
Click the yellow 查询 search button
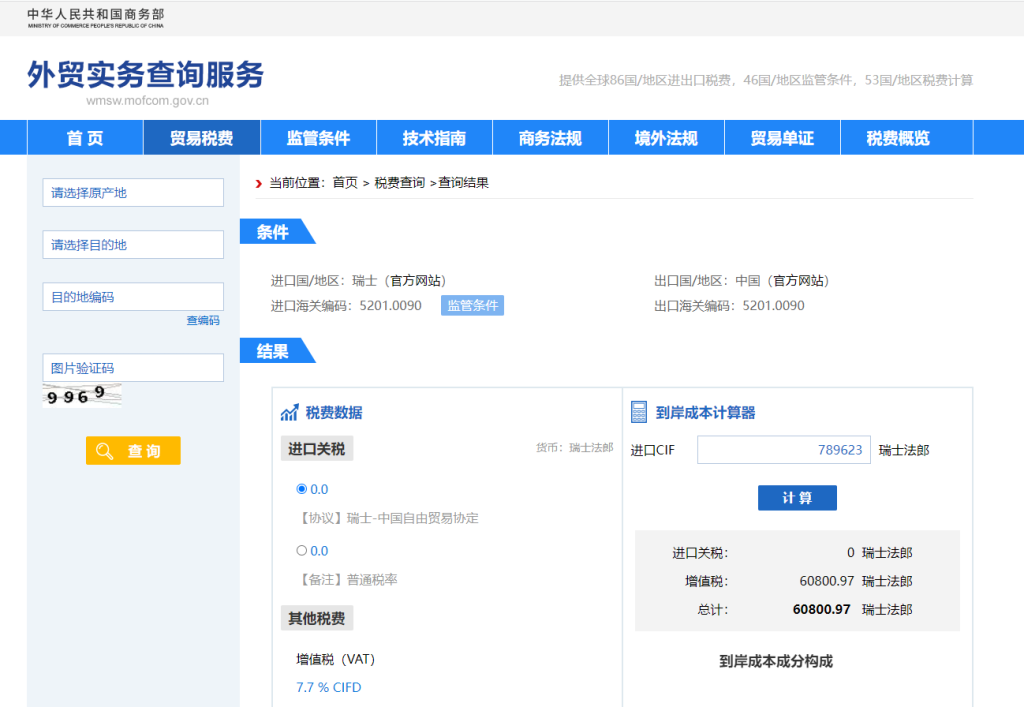coord(133,450)
